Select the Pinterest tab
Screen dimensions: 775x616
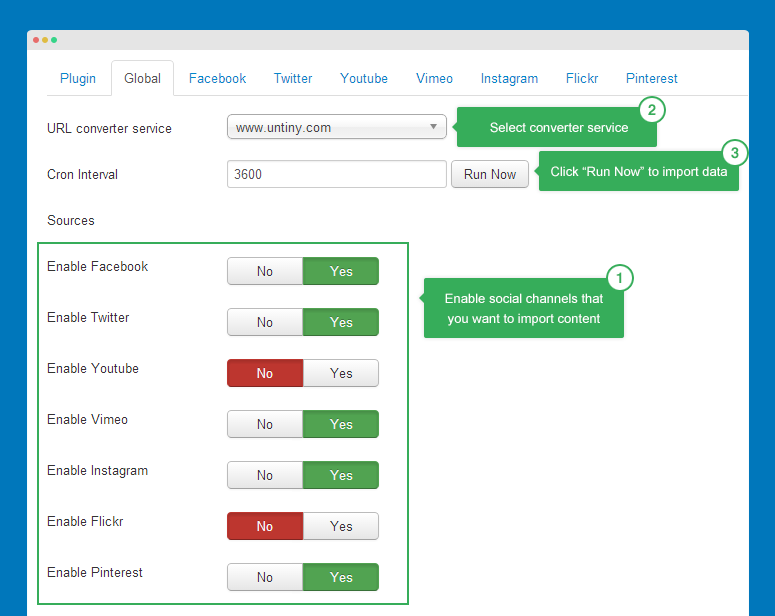tap(652, 78)
